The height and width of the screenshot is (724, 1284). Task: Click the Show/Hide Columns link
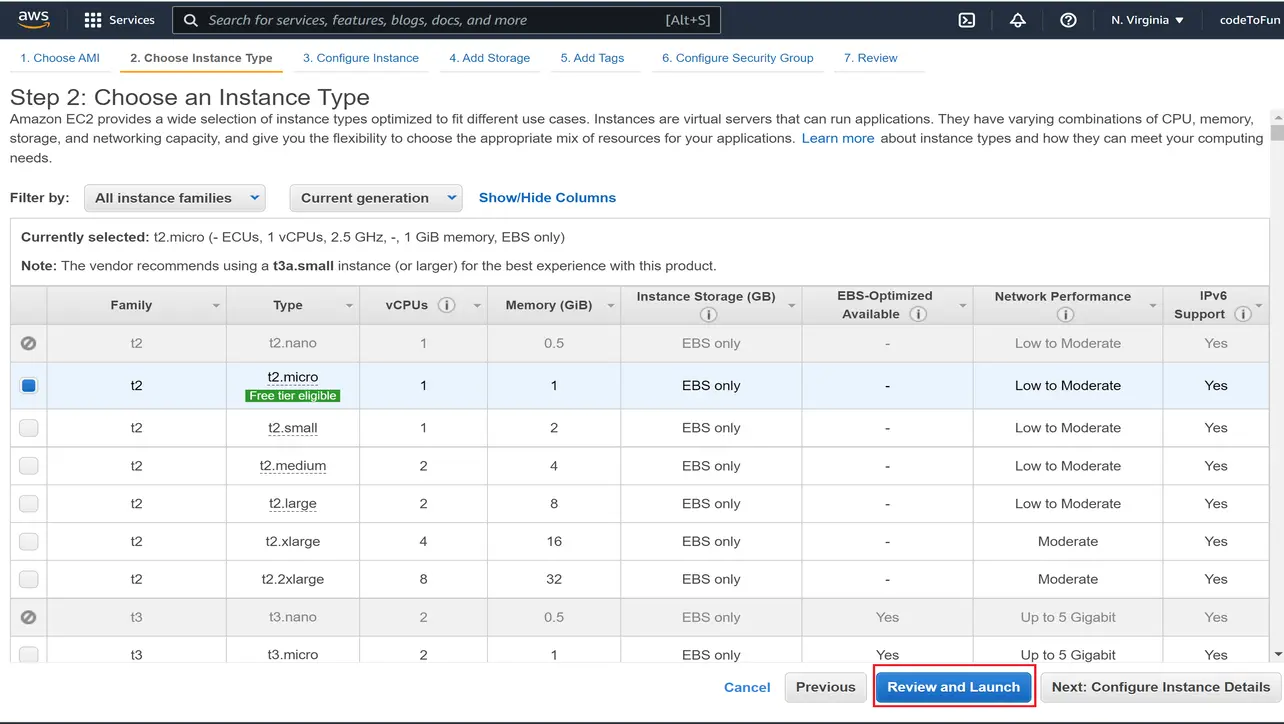[x=547, y=198]
